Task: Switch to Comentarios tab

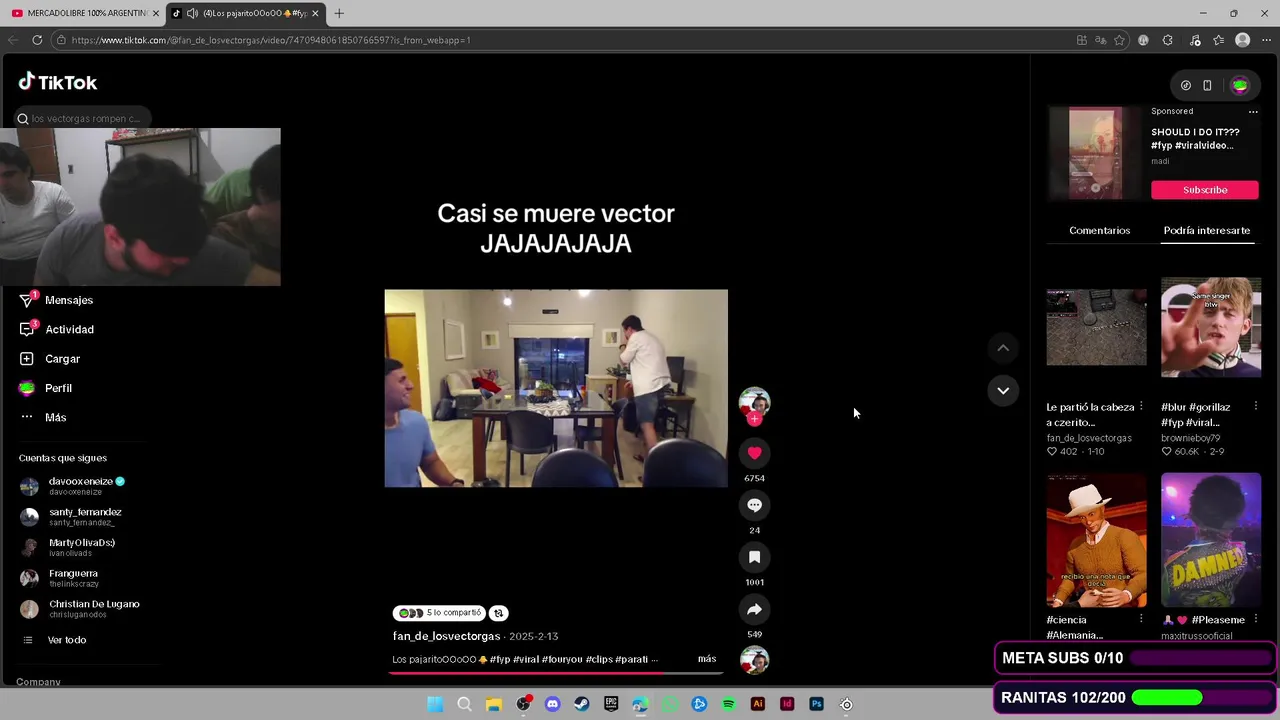Action: pyautogui.click(x=1099, y=230)
